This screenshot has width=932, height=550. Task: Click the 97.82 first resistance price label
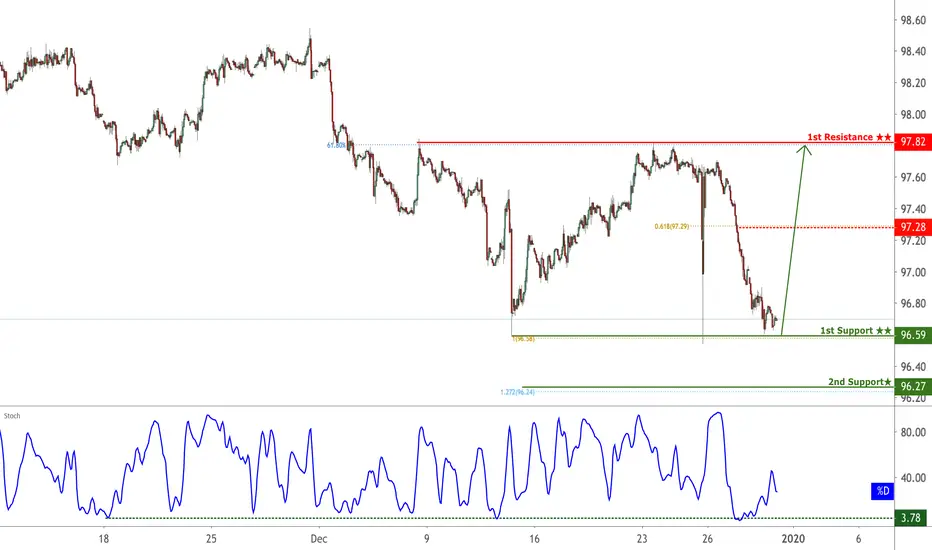coord(912,142)
